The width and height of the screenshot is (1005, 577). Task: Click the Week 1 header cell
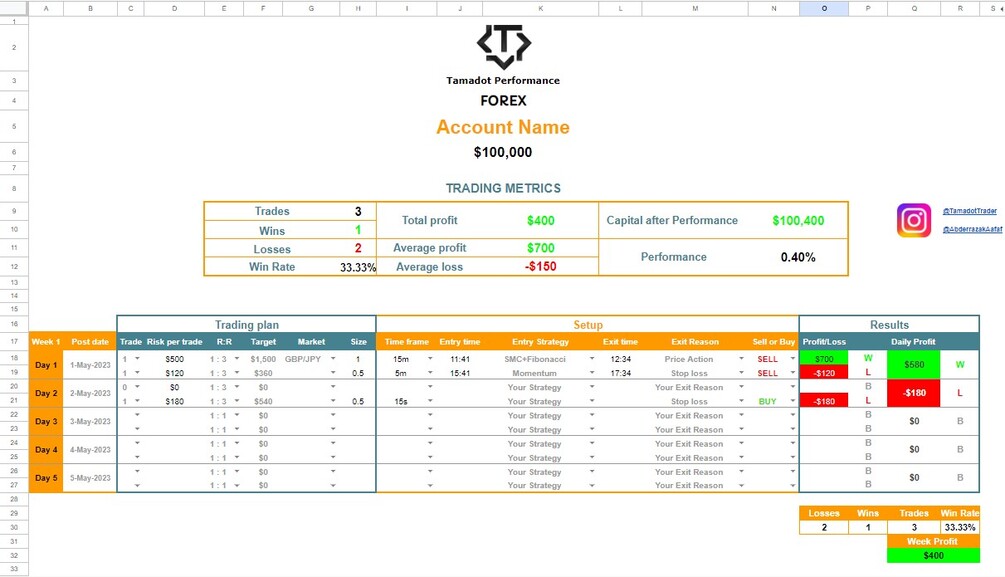(x=46, y=342)
